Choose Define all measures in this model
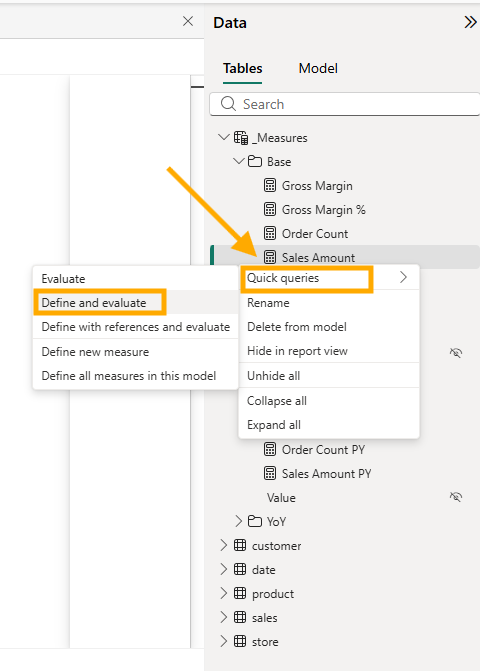The image size is (480, 671). point(135,376)
